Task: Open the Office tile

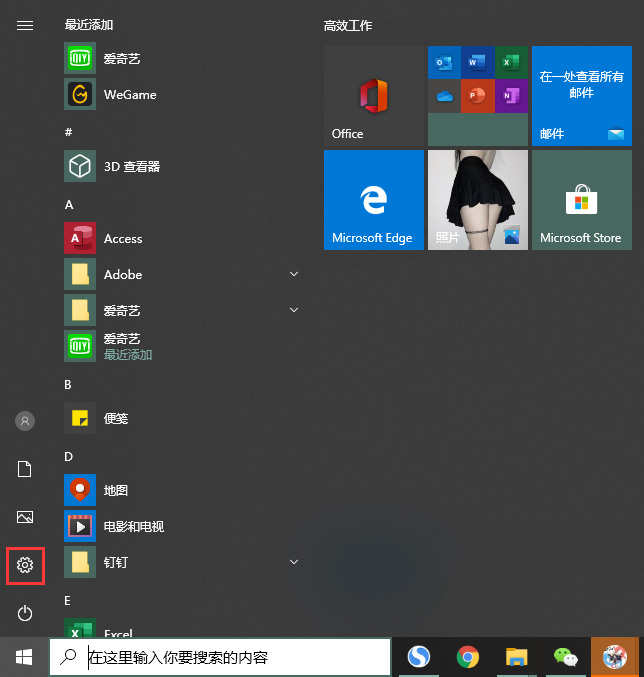Action: pyautogui.click(x=374, y=96)
